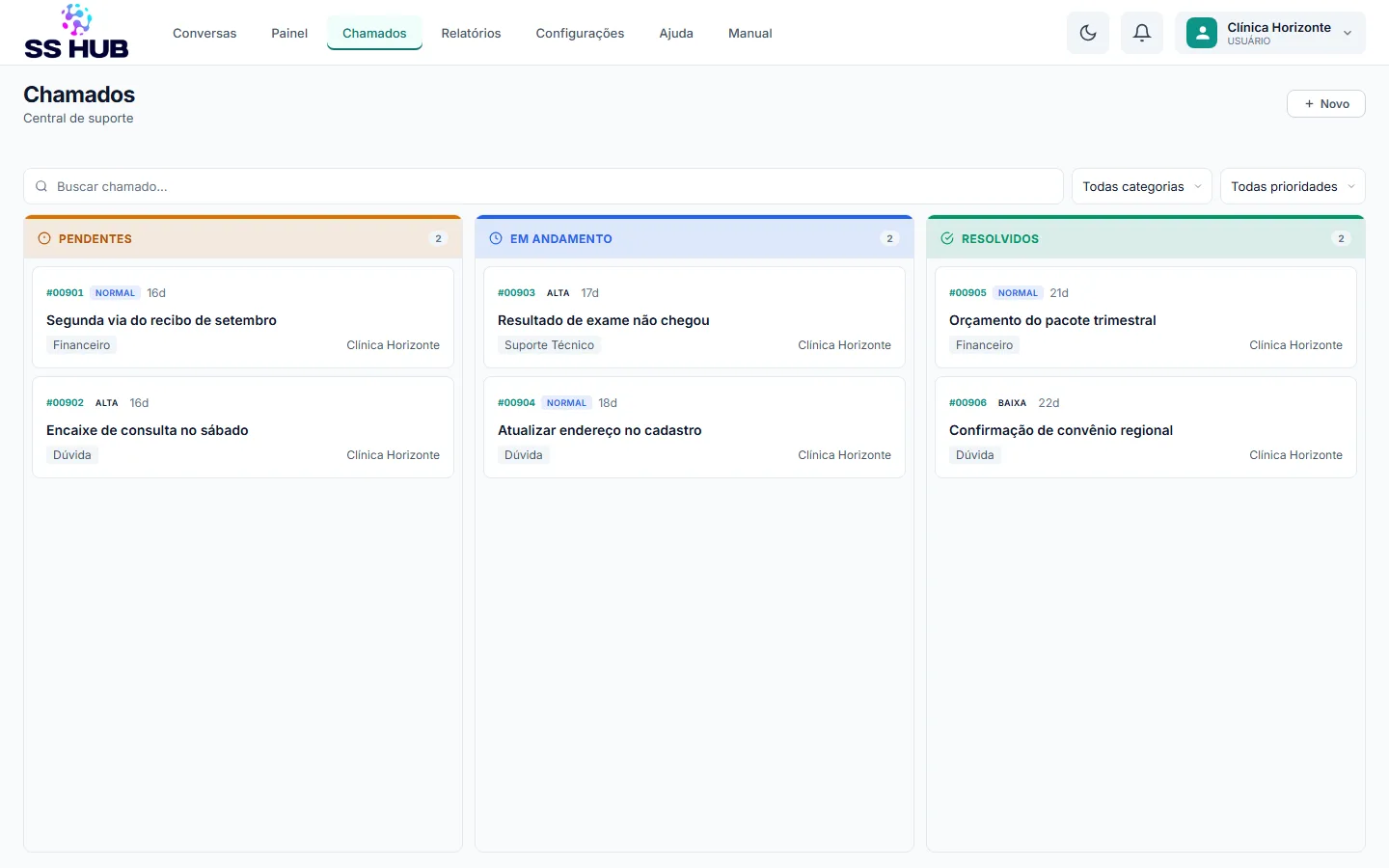1389x868 pixels.
Task: Click the Pendentes count badge
Action: (x=438, y=238)
